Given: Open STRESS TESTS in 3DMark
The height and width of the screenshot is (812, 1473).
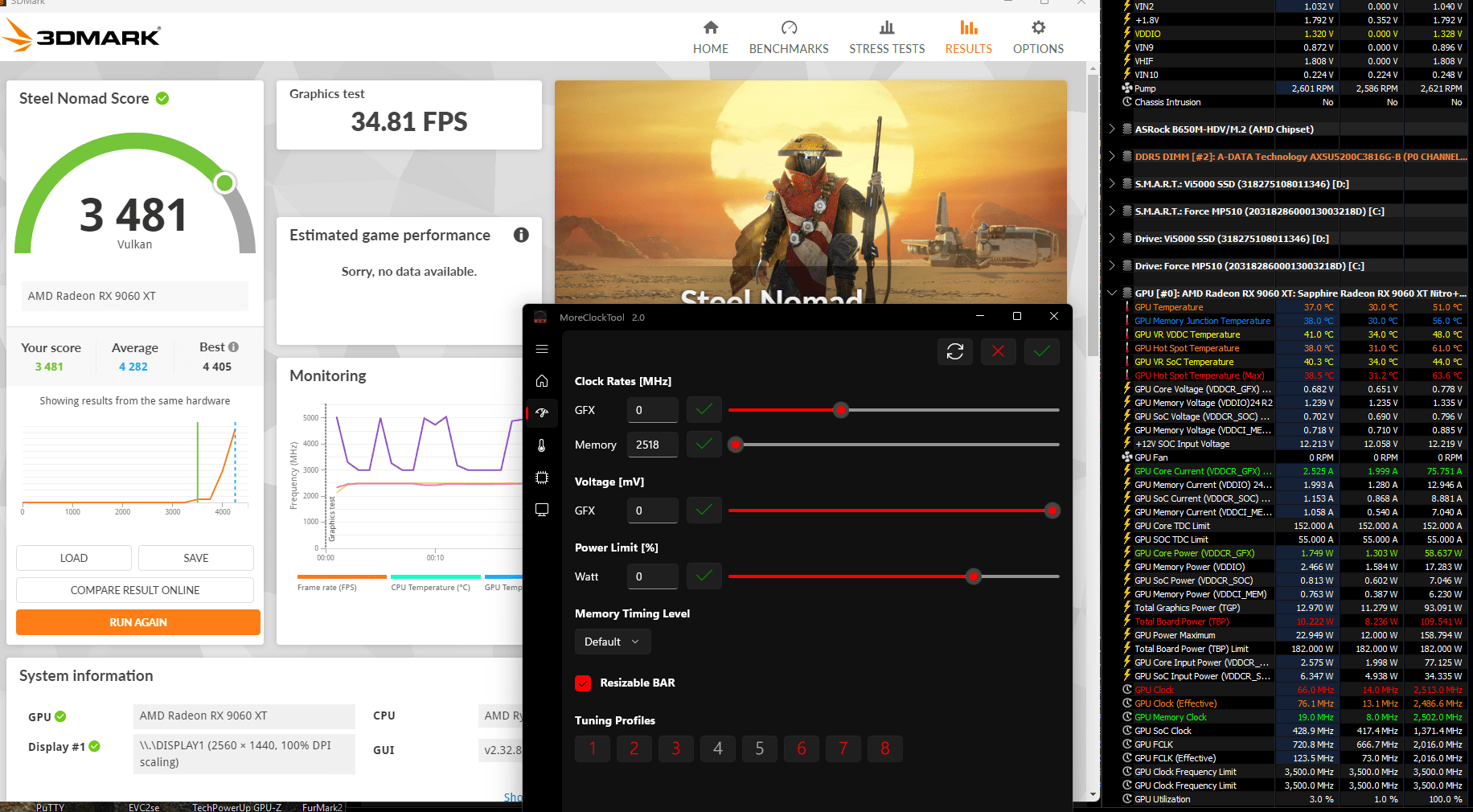Looking at the screenshot, I should pos(887,38).
